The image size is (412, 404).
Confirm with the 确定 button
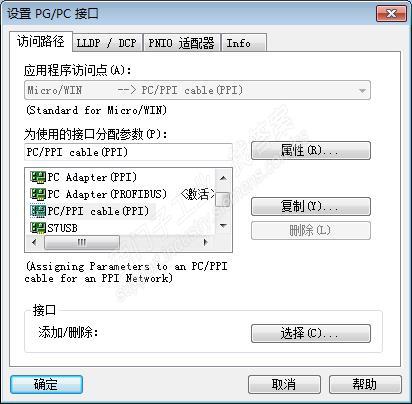(x=46, y=384)
